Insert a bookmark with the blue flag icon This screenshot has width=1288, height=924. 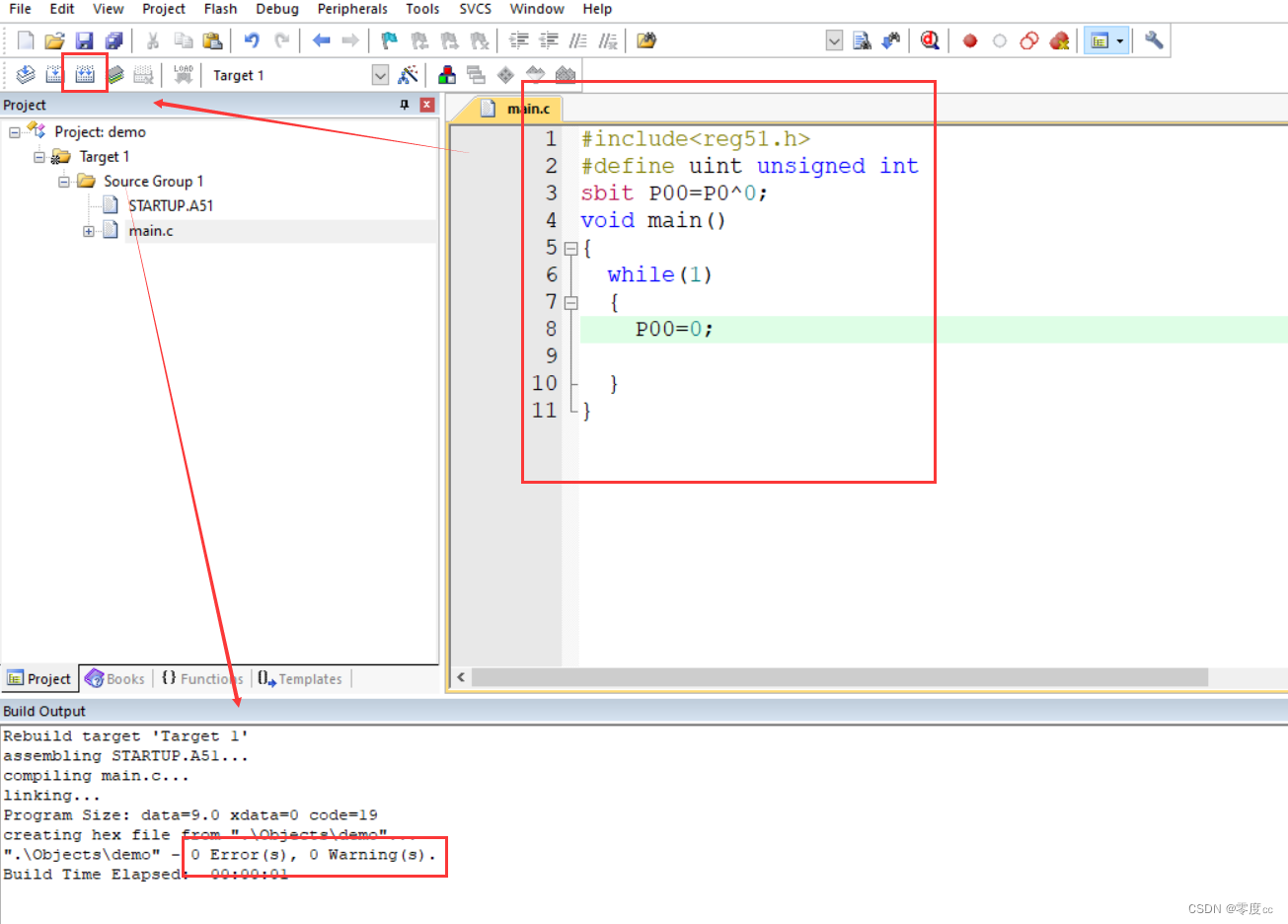(390, 40)
